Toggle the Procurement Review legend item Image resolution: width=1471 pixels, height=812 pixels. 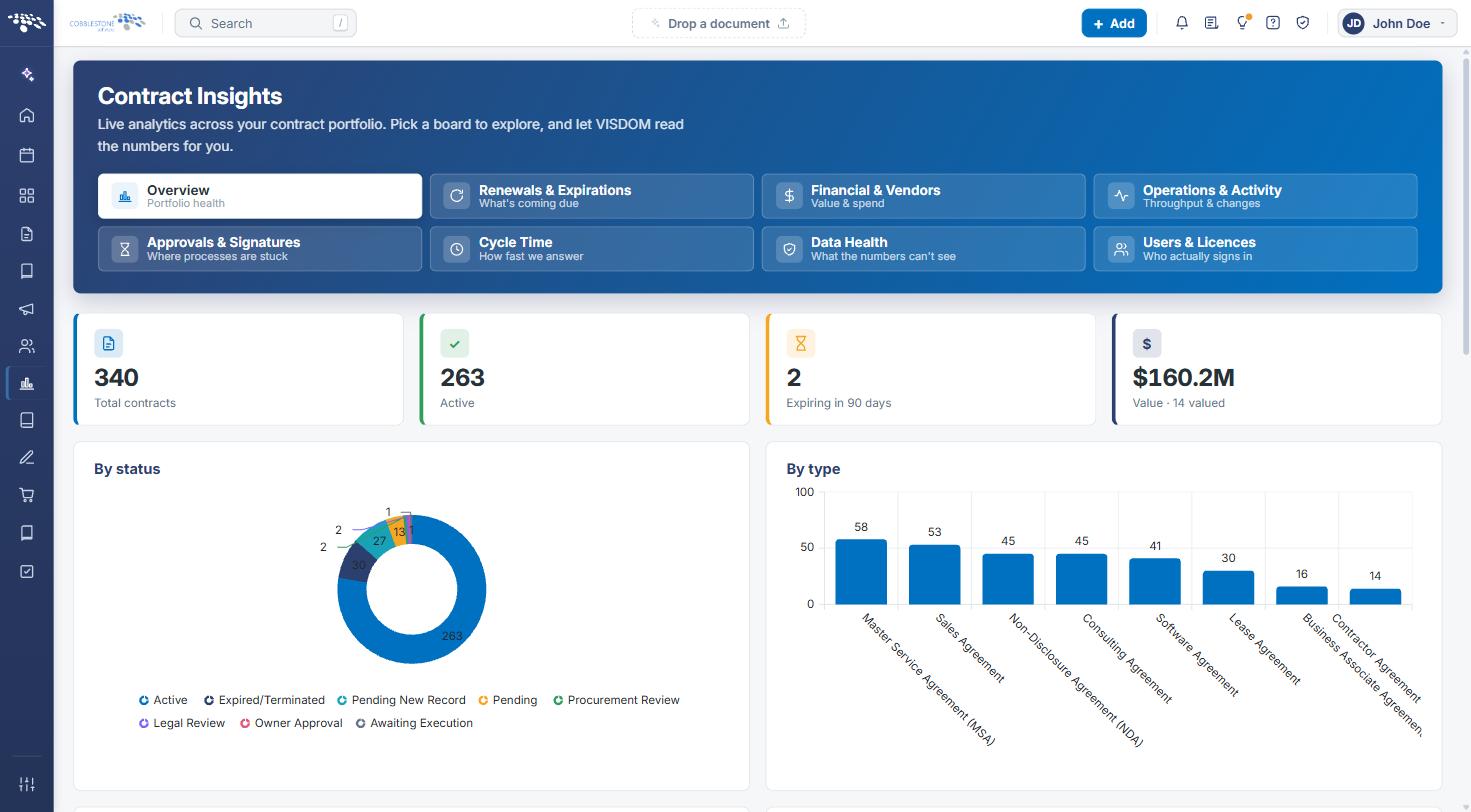616,700
